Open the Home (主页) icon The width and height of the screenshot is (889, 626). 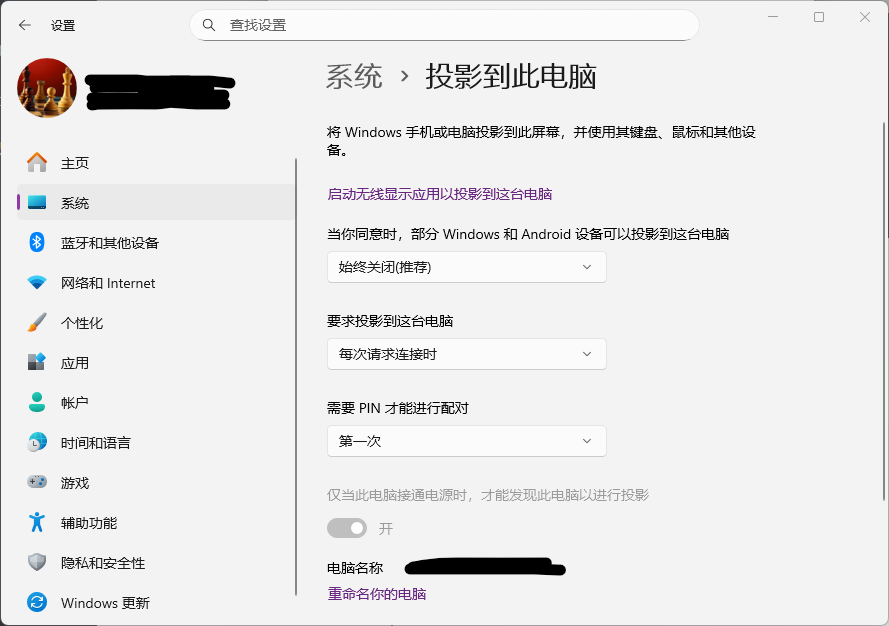pos(37,163)
